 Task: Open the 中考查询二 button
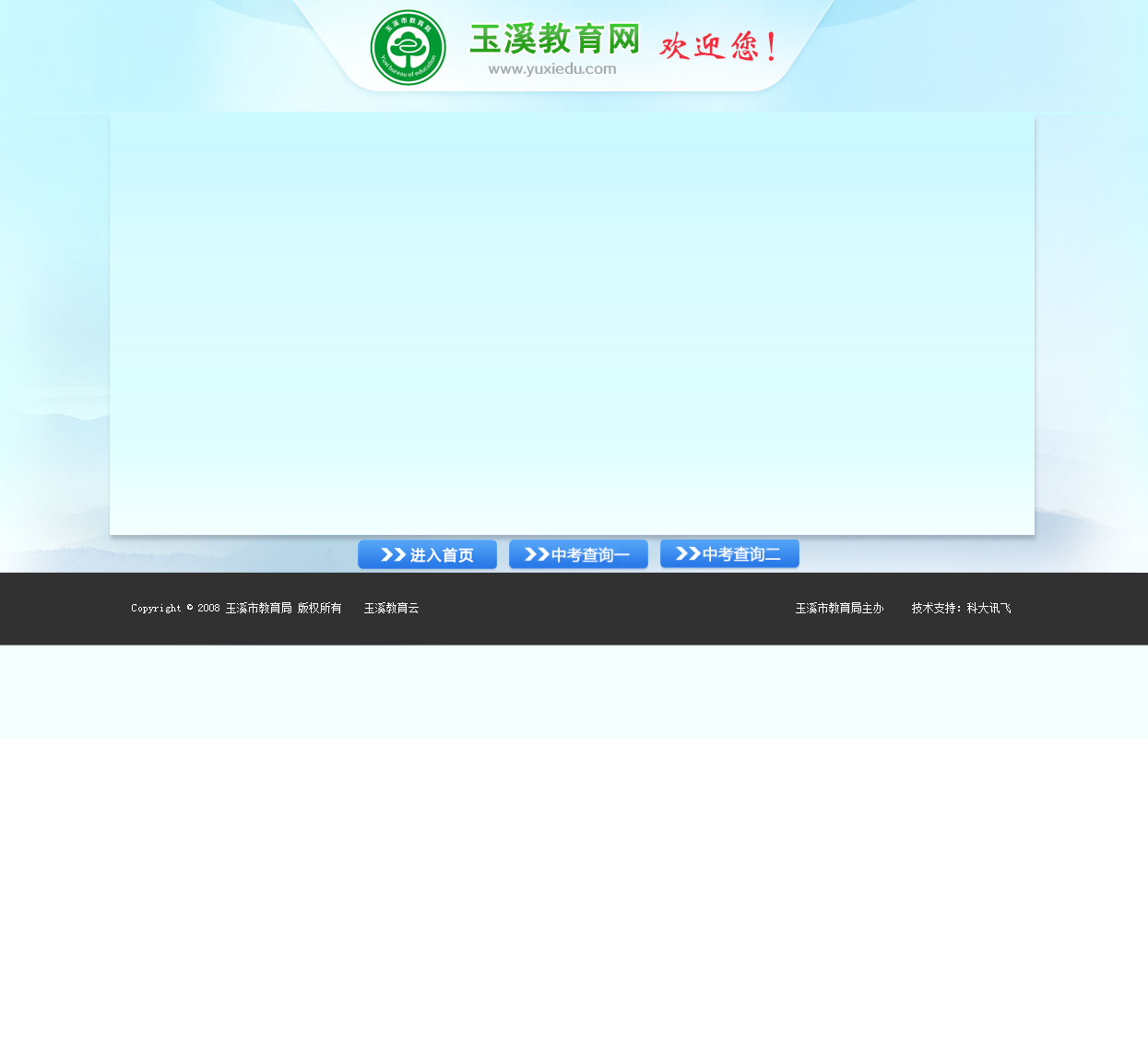(x=729, y=553)
